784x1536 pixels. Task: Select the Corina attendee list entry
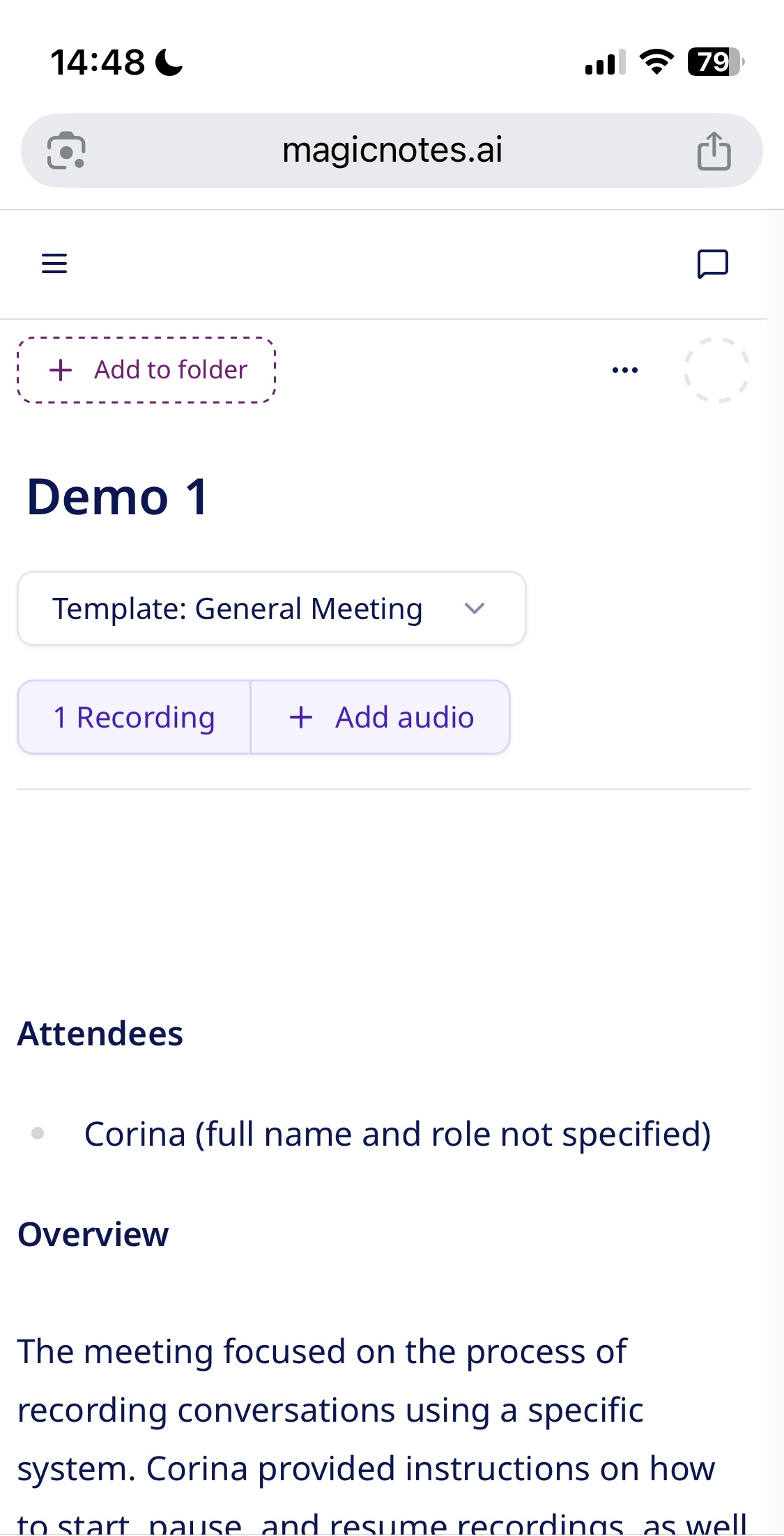[x=397, y=1134]
